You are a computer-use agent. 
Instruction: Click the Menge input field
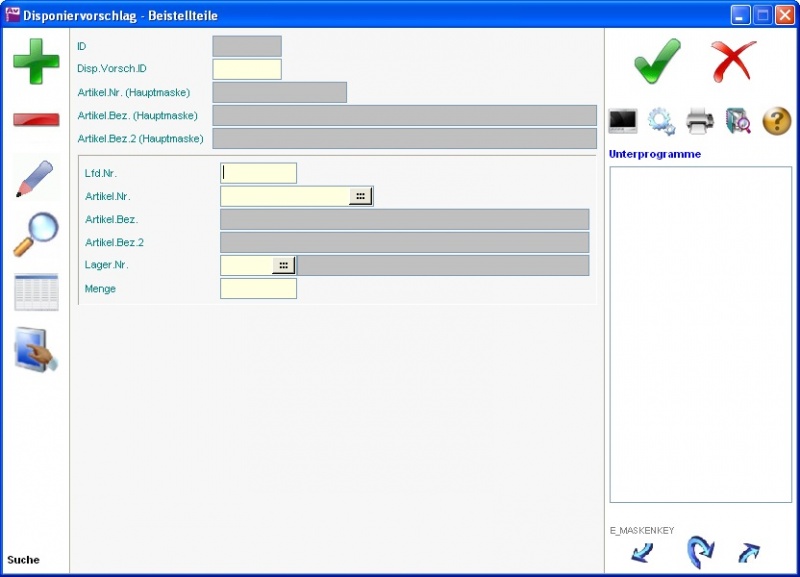(258, 289)
